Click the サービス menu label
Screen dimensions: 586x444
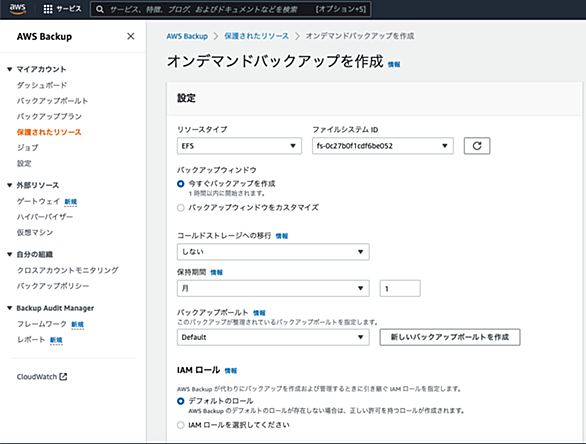(69, 9)
